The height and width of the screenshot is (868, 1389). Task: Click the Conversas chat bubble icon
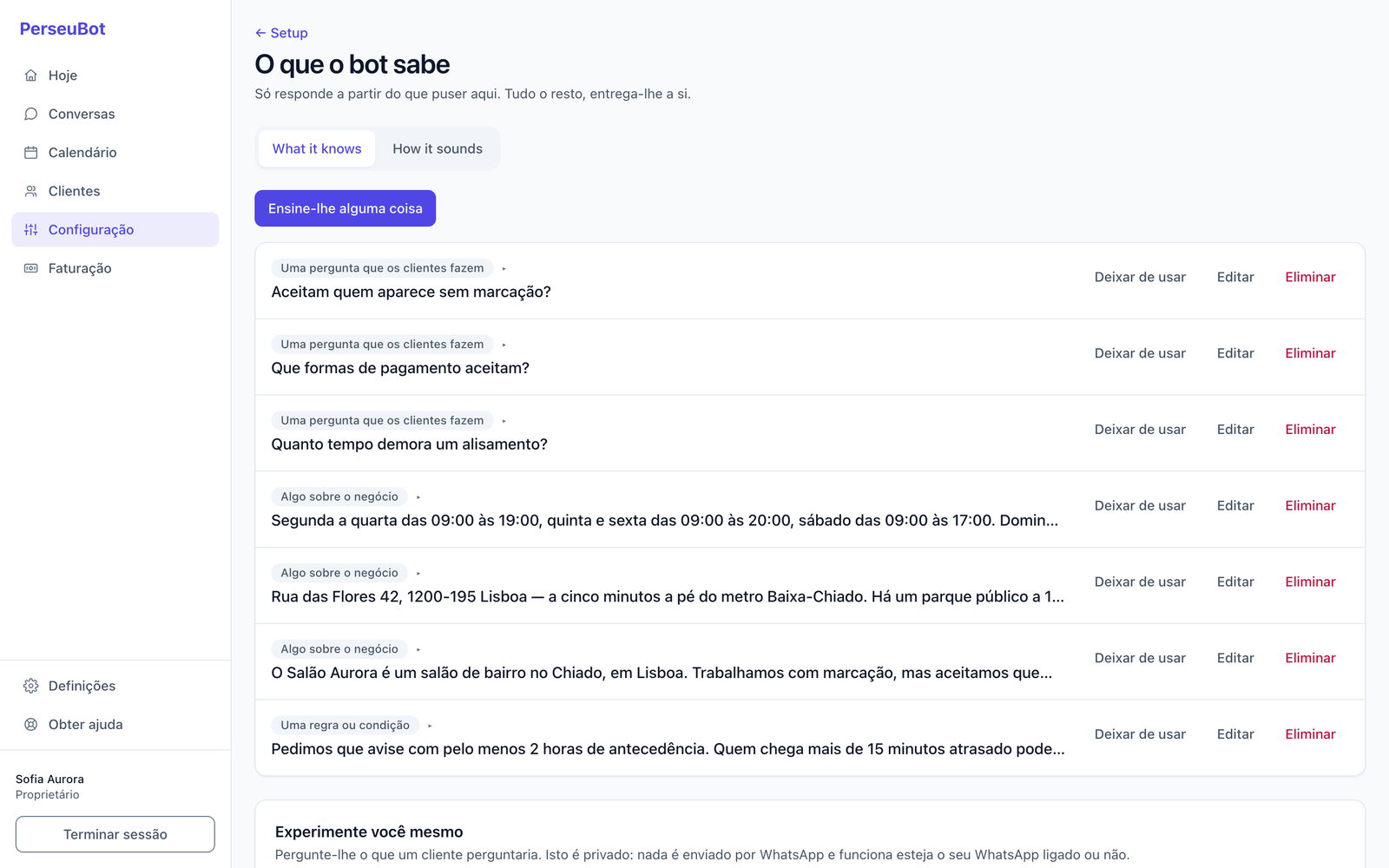[31, 114]
